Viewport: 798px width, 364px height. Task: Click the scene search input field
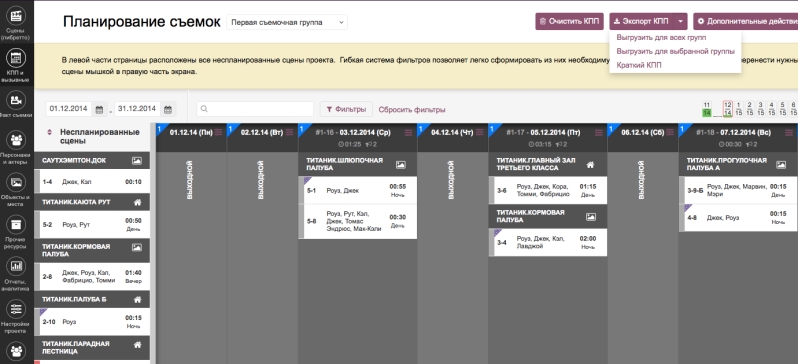coord(255,109)
